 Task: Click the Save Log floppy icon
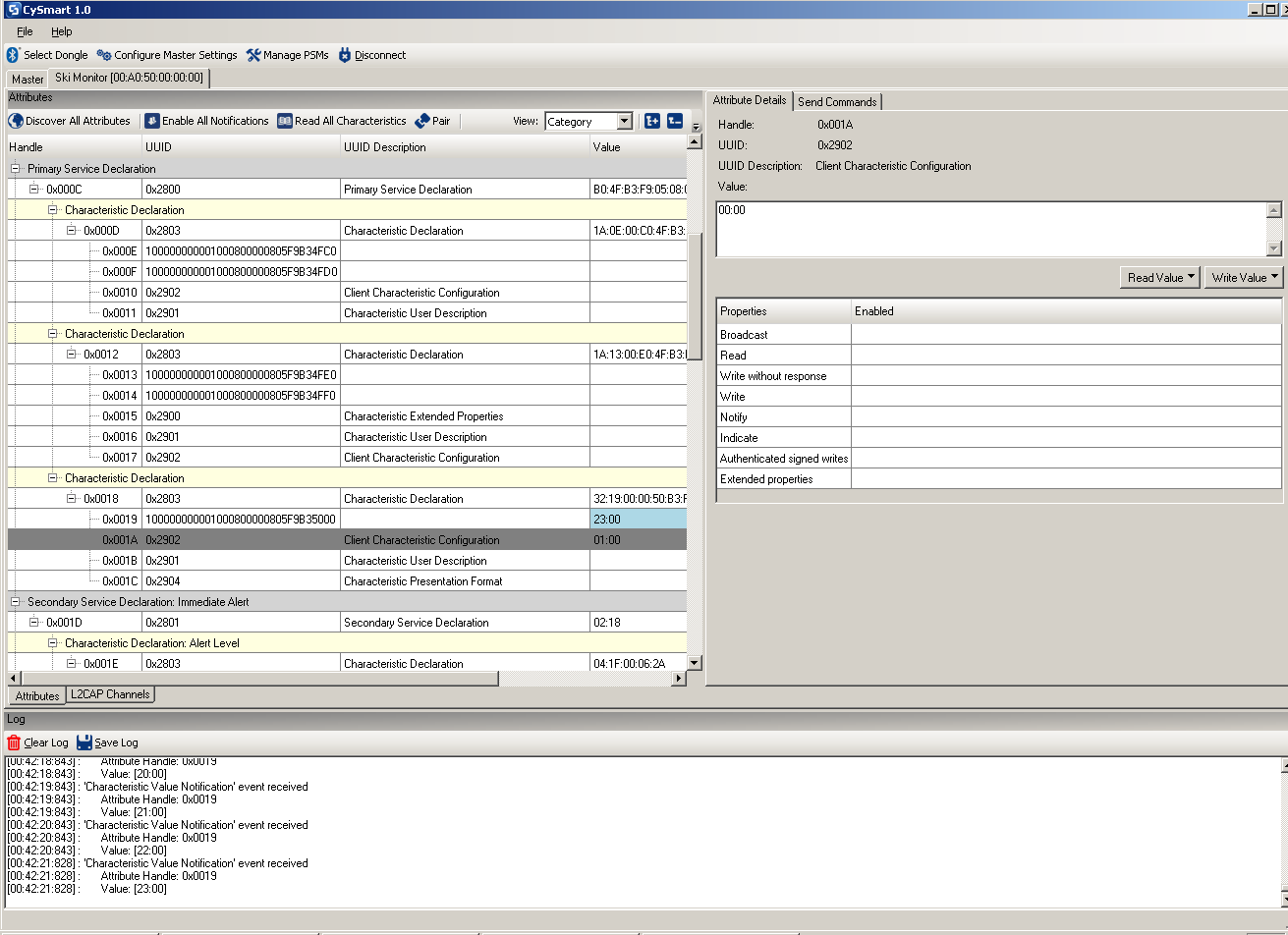84,742
